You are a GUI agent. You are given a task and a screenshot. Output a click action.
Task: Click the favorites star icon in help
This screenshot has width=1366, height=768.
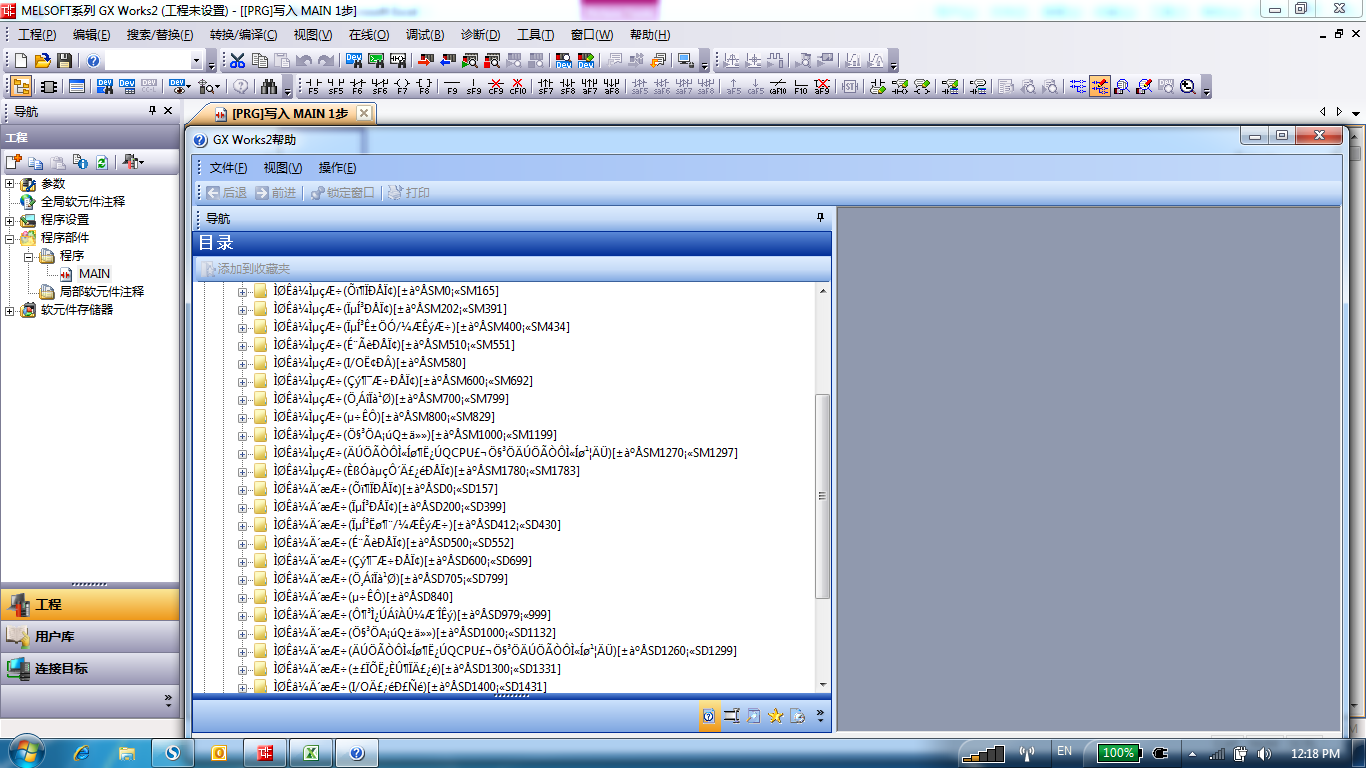[x=775, y=715]
